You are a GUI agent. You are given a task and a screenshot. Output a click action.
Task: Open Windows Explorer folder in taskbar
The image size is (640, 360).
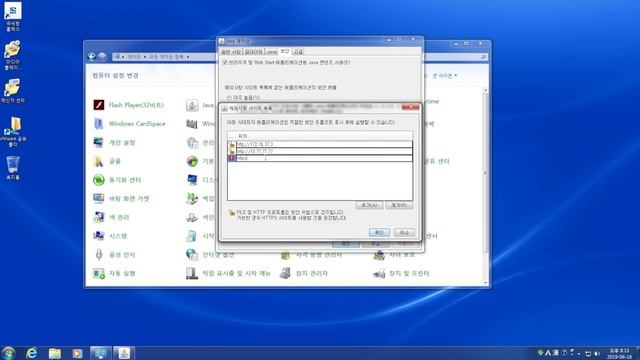click(54, 353)
